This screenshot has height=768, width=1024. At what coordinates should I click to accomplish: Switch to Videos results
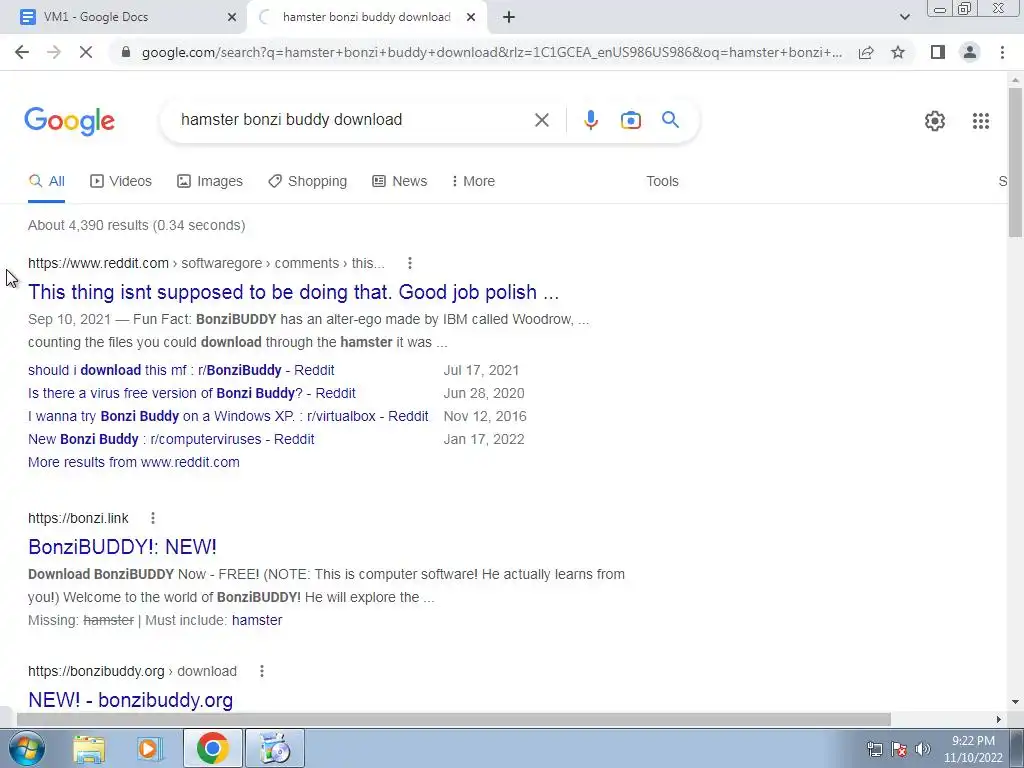(121, 181)
